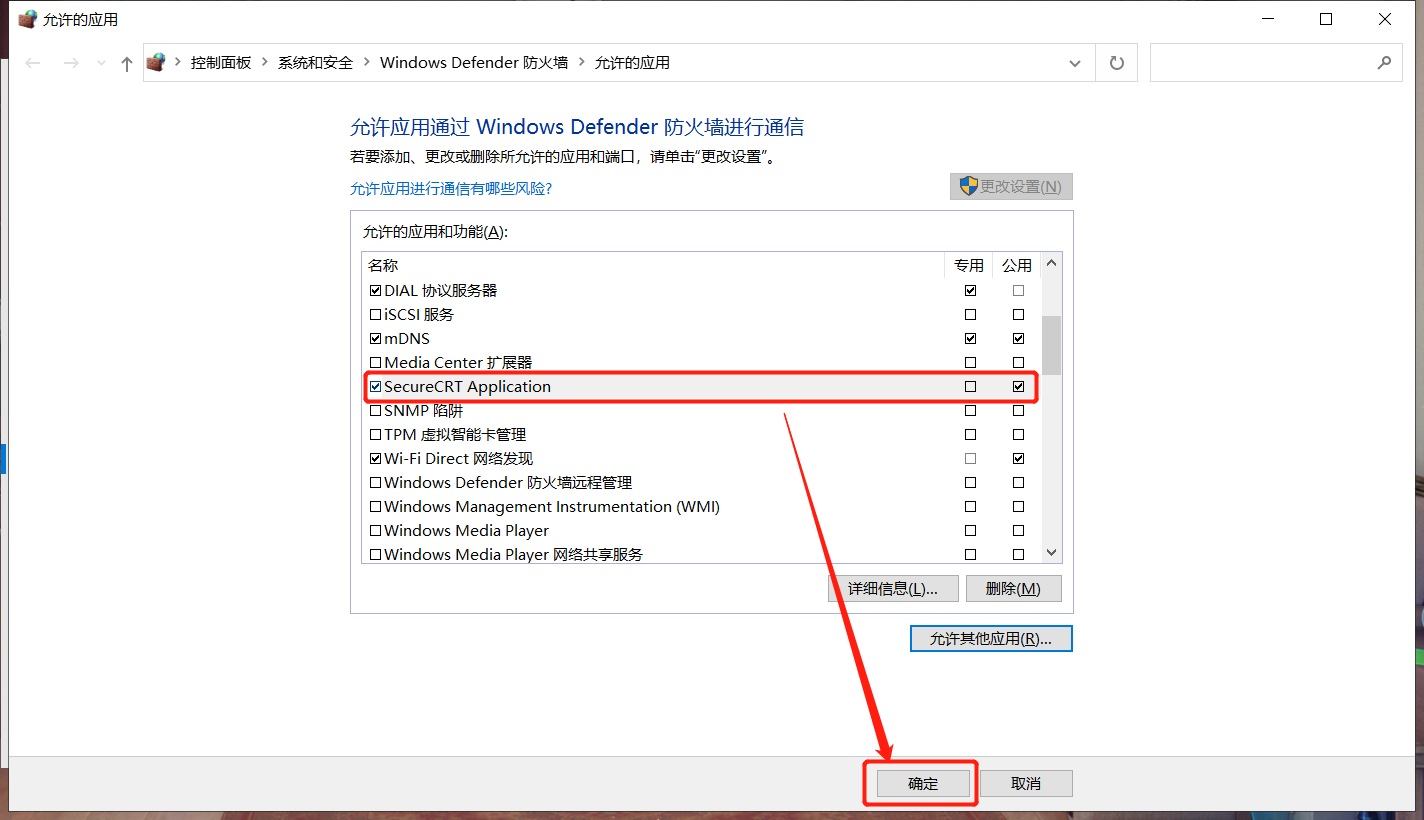
Task: Open 控制面板 breadcrumb
Action: (x=221, y=62)
